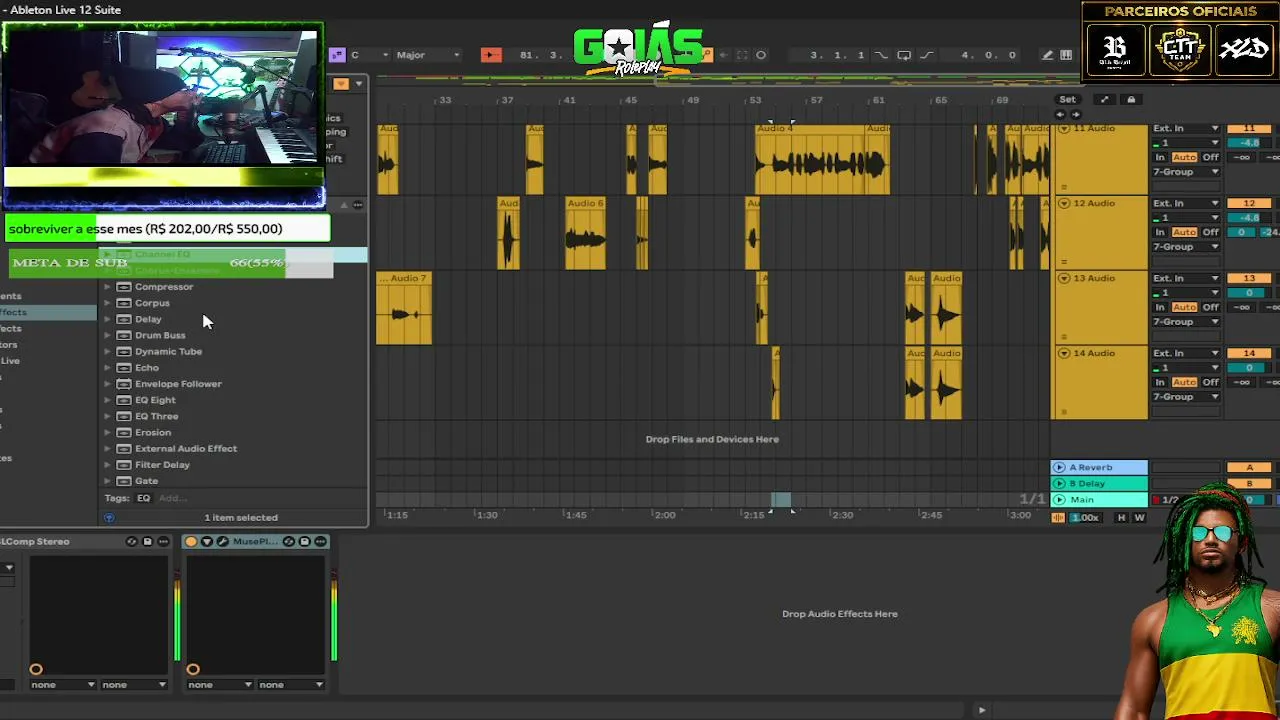
Task: Click the play icon on A Reverb track
Action: pyautogui.click(x=1059, y=467)
